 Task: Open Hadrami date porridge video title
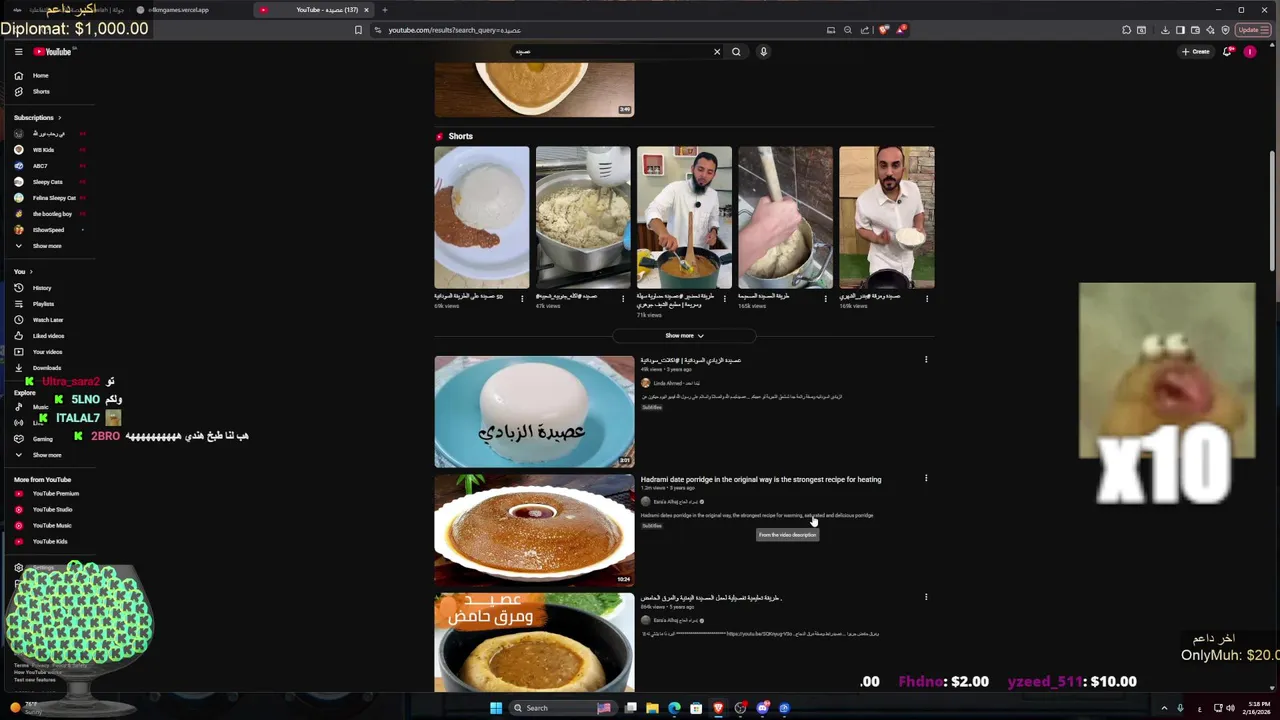click(761, 480)
